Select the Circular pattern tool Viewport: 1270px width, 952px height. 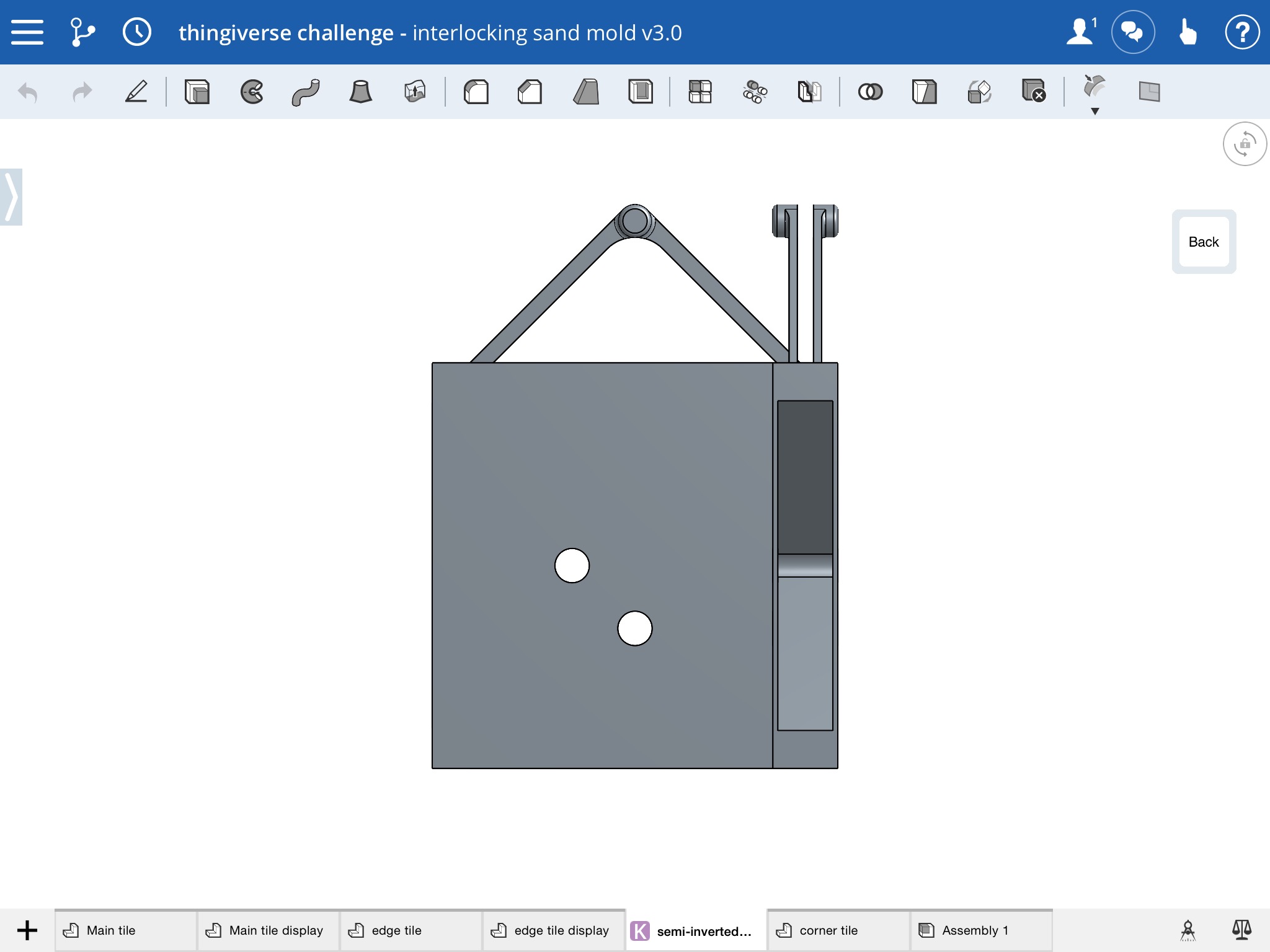coord(755,92)
